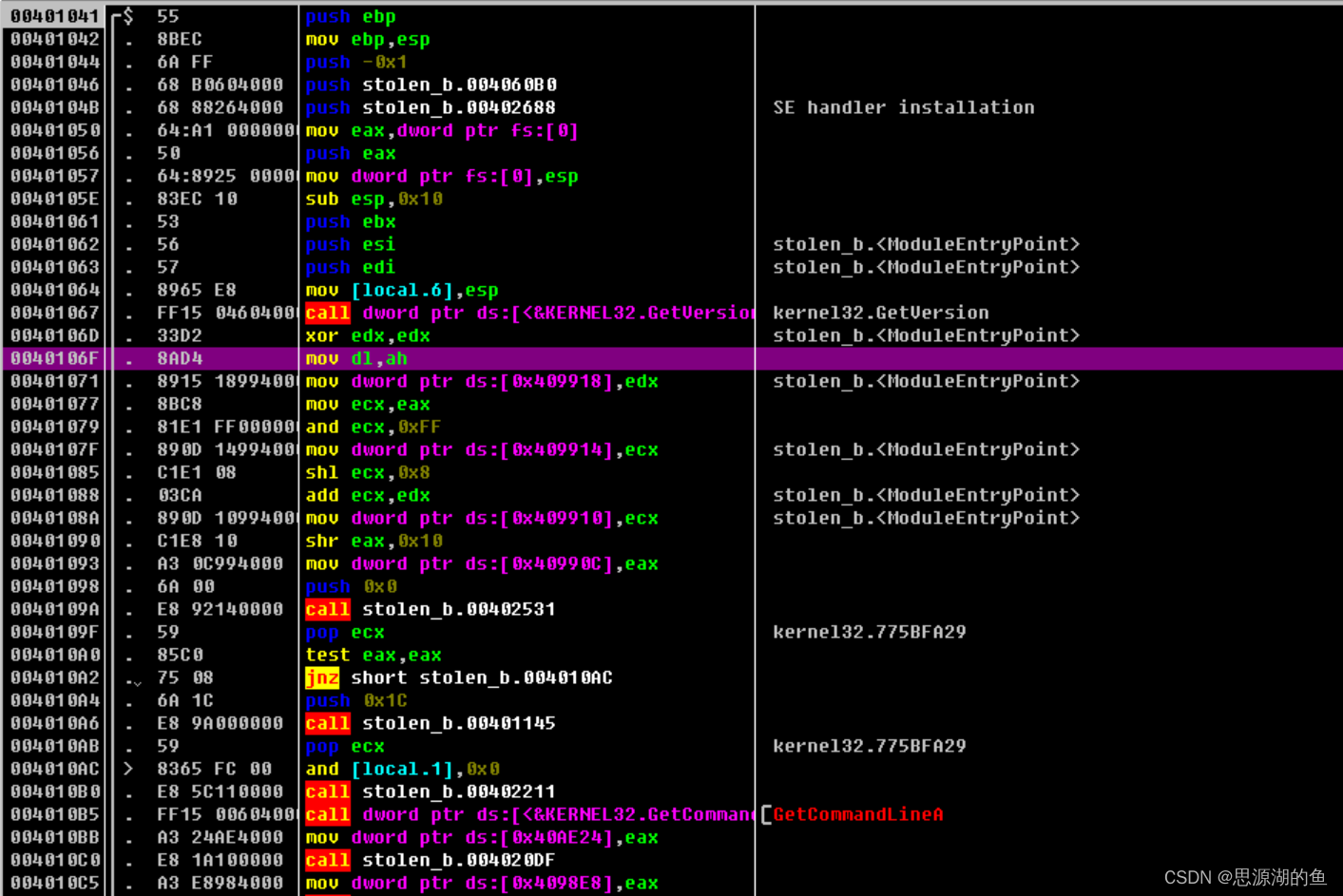
Task: Click kernel32.775BFA29 comment on row 004010AB
Action: pyautogui.click(x=870, y=746)
